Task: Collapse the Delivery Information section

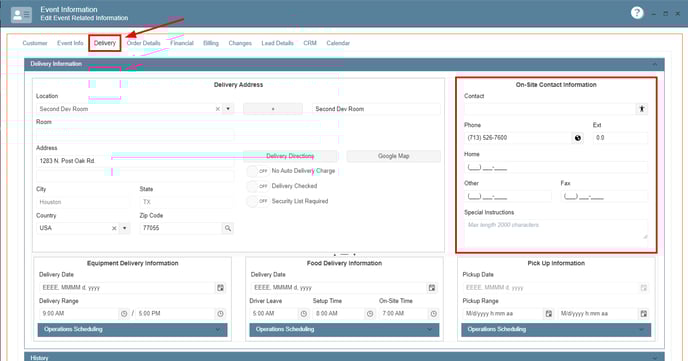Action: [x=655, y=64]
